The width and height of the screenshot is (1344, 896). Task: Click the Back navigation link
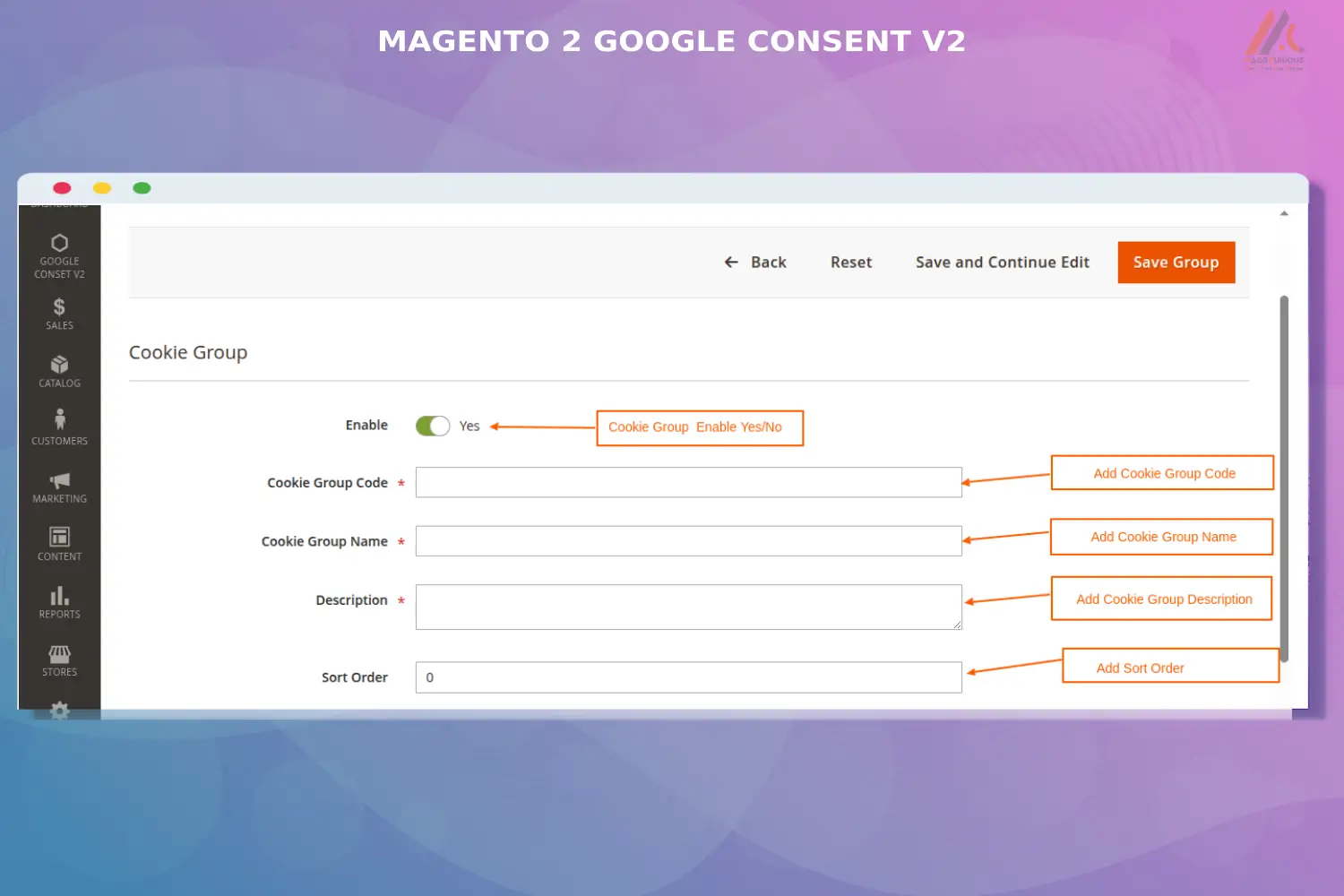click(x=769, y=262)
